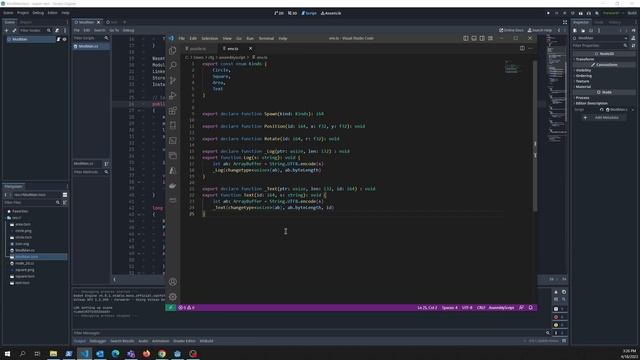The height and width of the screenshot is (360, 640).
Task: Click Online Docs button in Godot
Action: point(511,30)
